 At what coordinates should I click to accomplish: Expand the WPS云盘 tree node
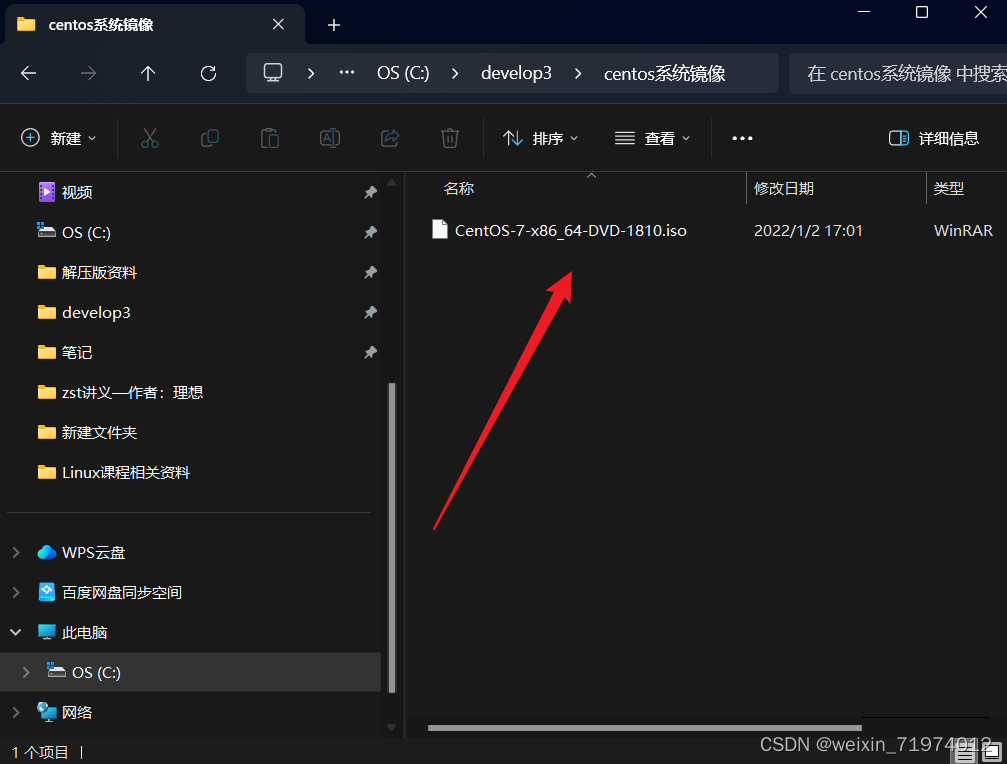point(16,552)
